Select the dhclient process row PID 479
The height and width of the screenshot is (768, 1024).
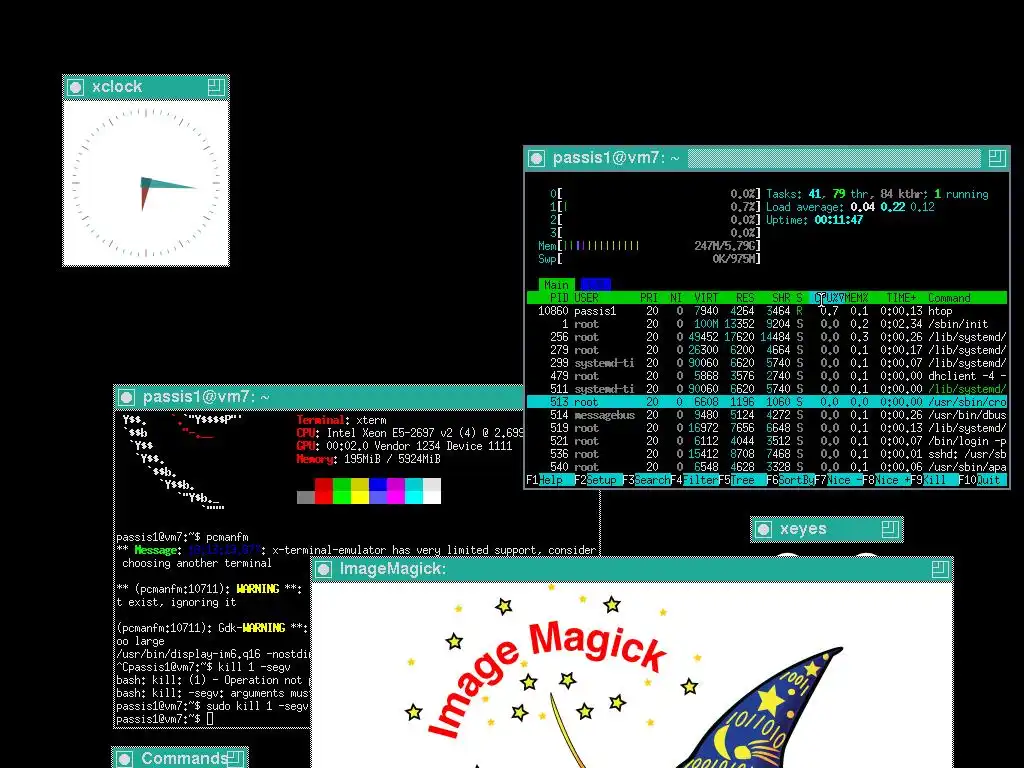coord(767,376)
